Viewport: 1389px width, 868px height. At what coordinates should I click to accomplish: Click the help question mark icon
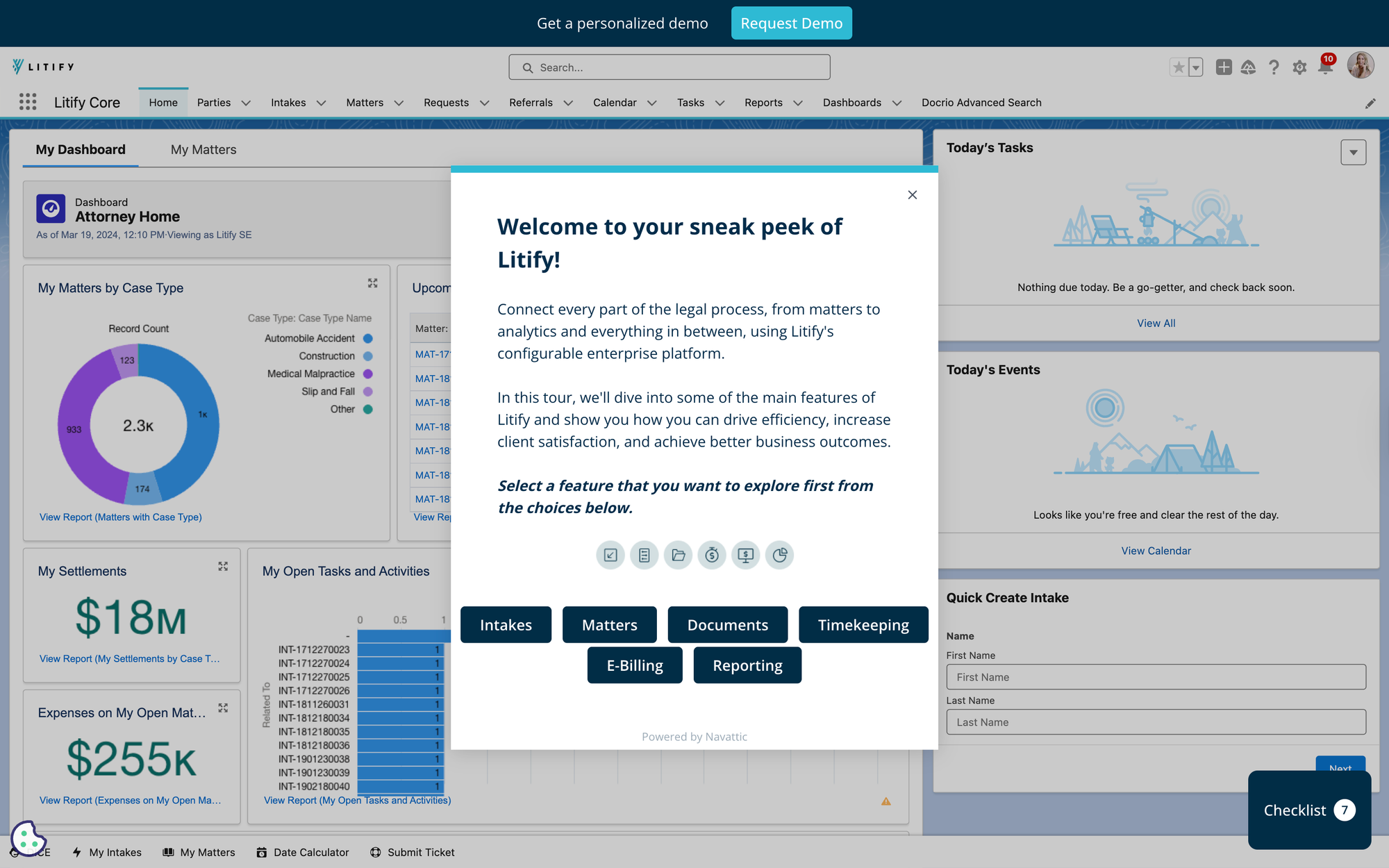[x=1274, y=67]
